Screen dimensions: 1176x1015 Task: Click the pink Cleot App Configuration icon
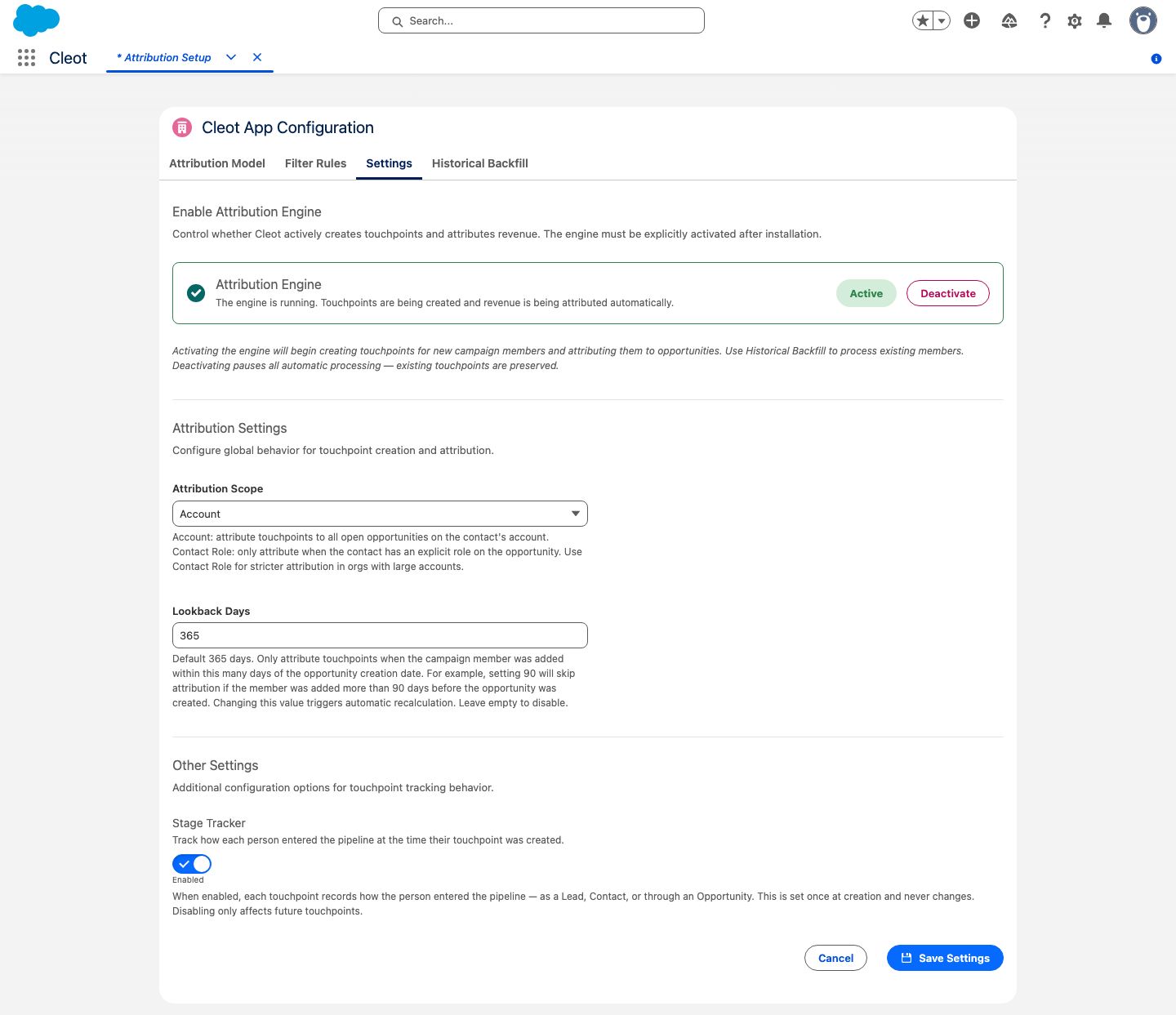click(x=182, y=127)
